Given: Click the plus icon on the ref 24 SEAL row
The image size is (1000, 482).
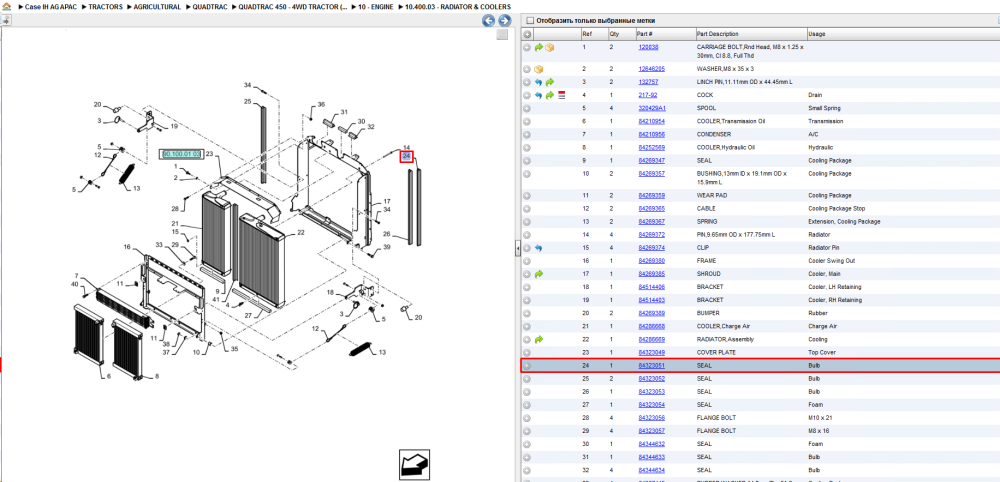Looking at the screenshot, I should 527,366.
